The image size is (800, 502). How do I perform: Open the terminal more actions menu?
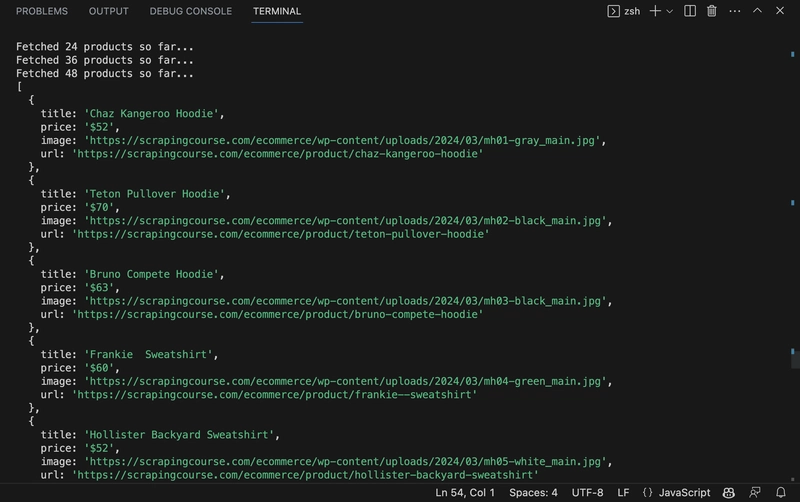pyautogui.click(x=735, y=11)
